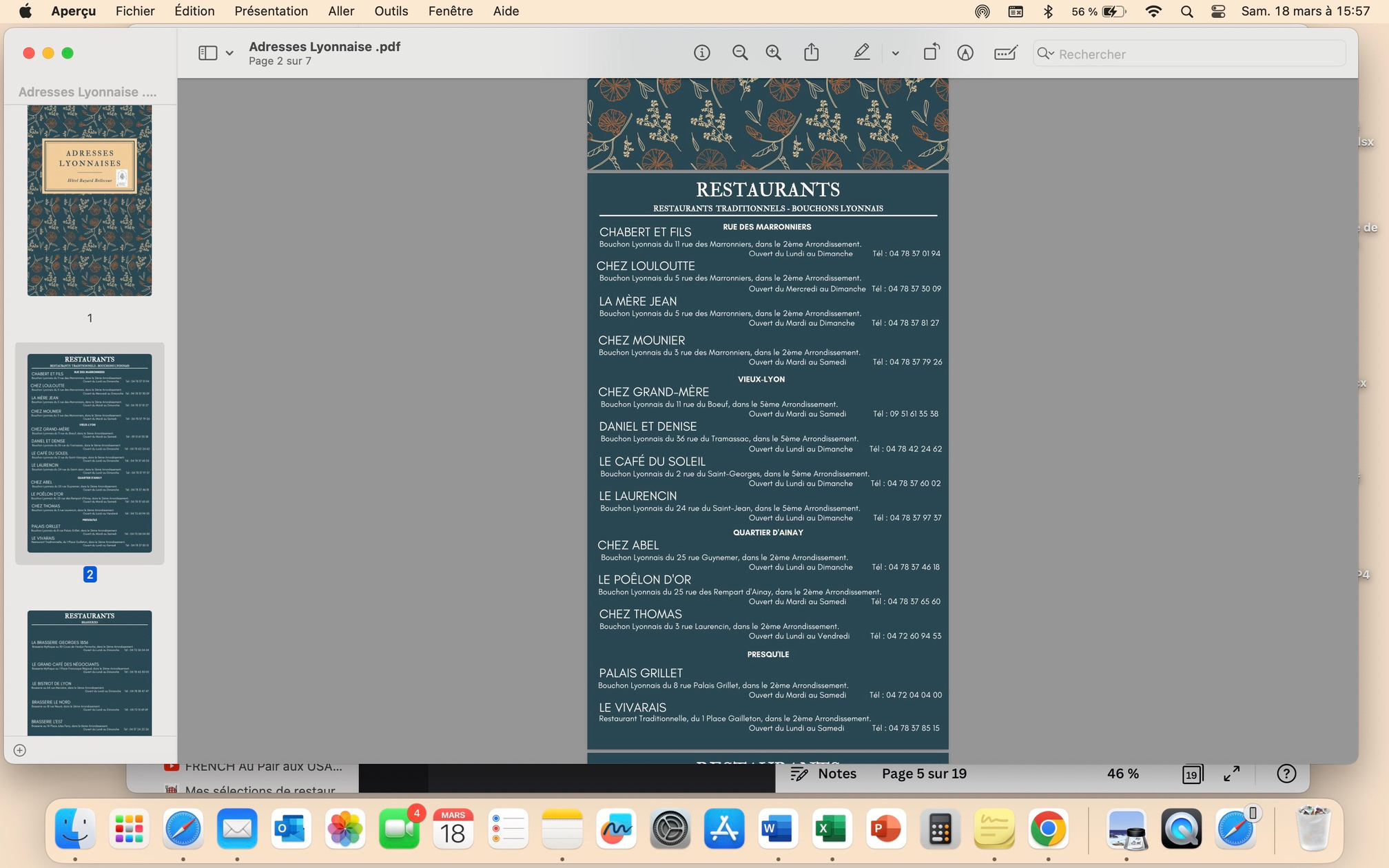Open the Share menu icon

point(812,52)
